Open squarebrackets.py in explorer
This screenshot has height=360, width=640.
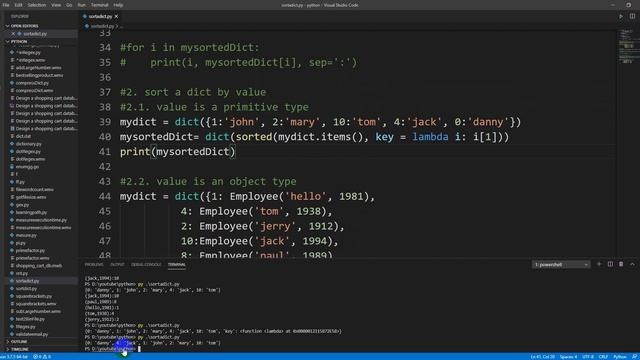coord(34,296)
